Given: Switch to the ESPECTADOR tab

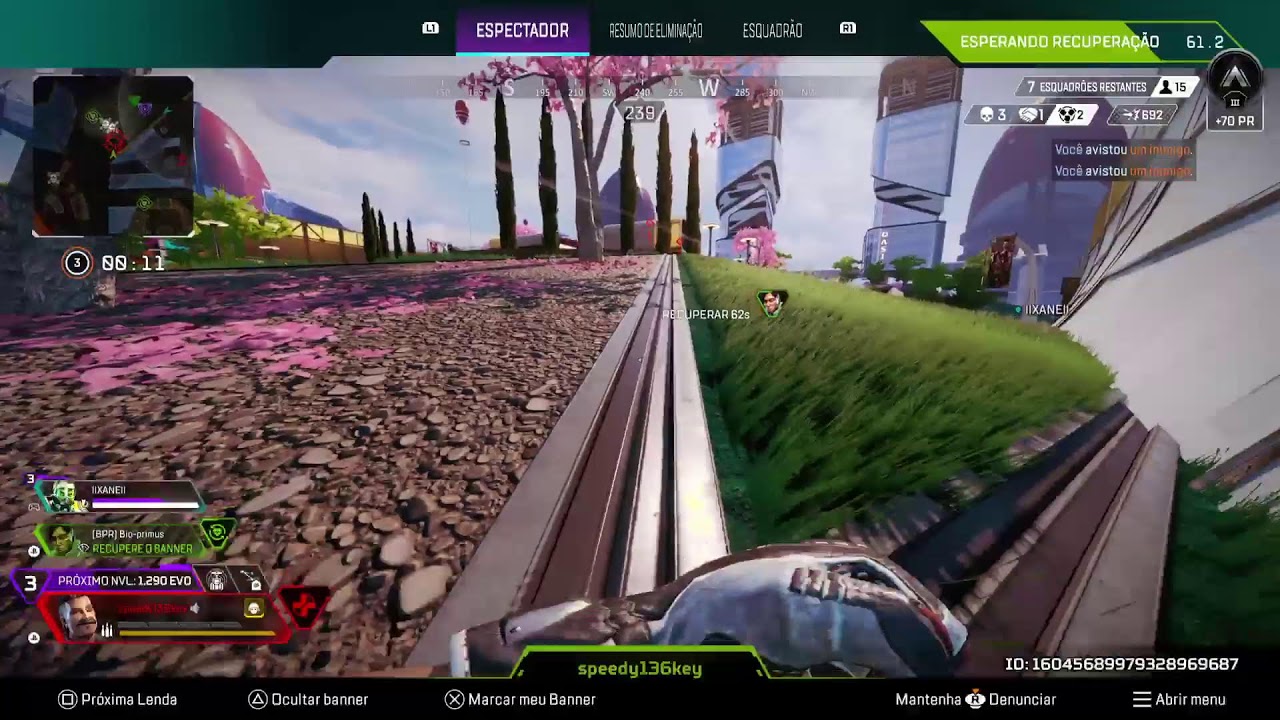Looking at the screenshot, I should pos(522,31).
